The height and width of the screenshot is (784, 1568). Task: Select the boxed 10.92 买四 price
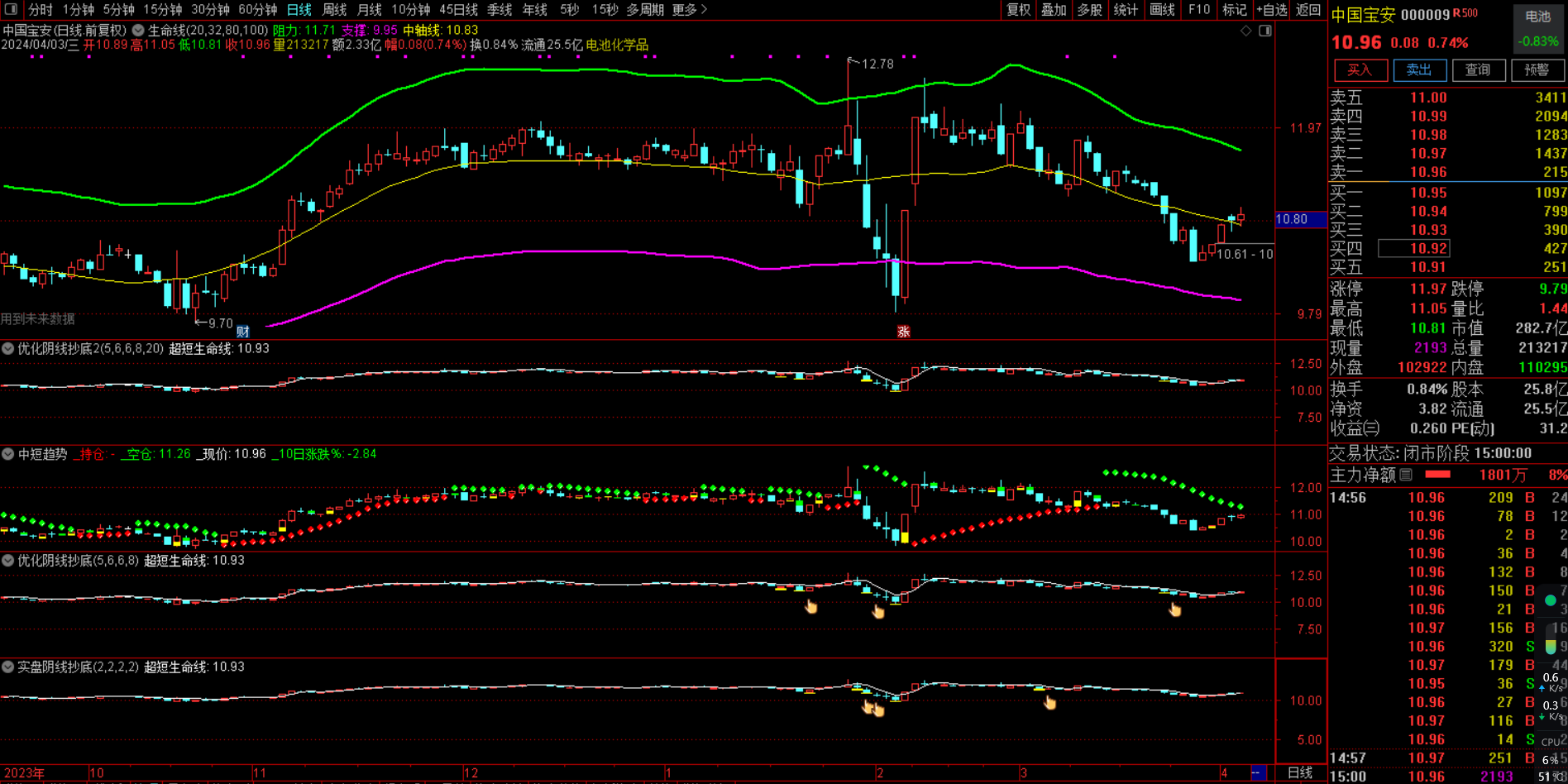point(1413,248)
